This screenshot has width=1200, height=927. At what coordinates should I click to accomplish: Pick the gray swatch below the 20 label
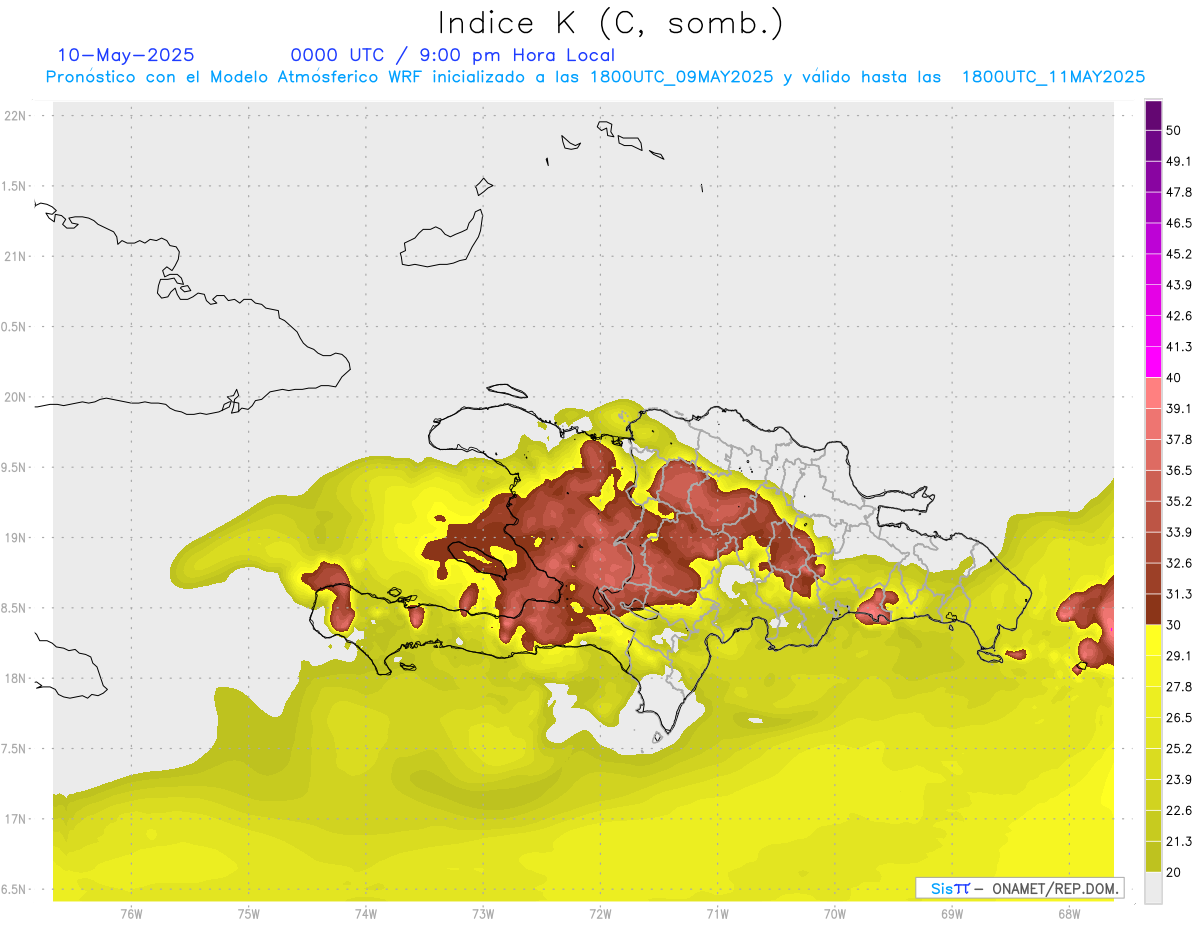(1153, 888)
